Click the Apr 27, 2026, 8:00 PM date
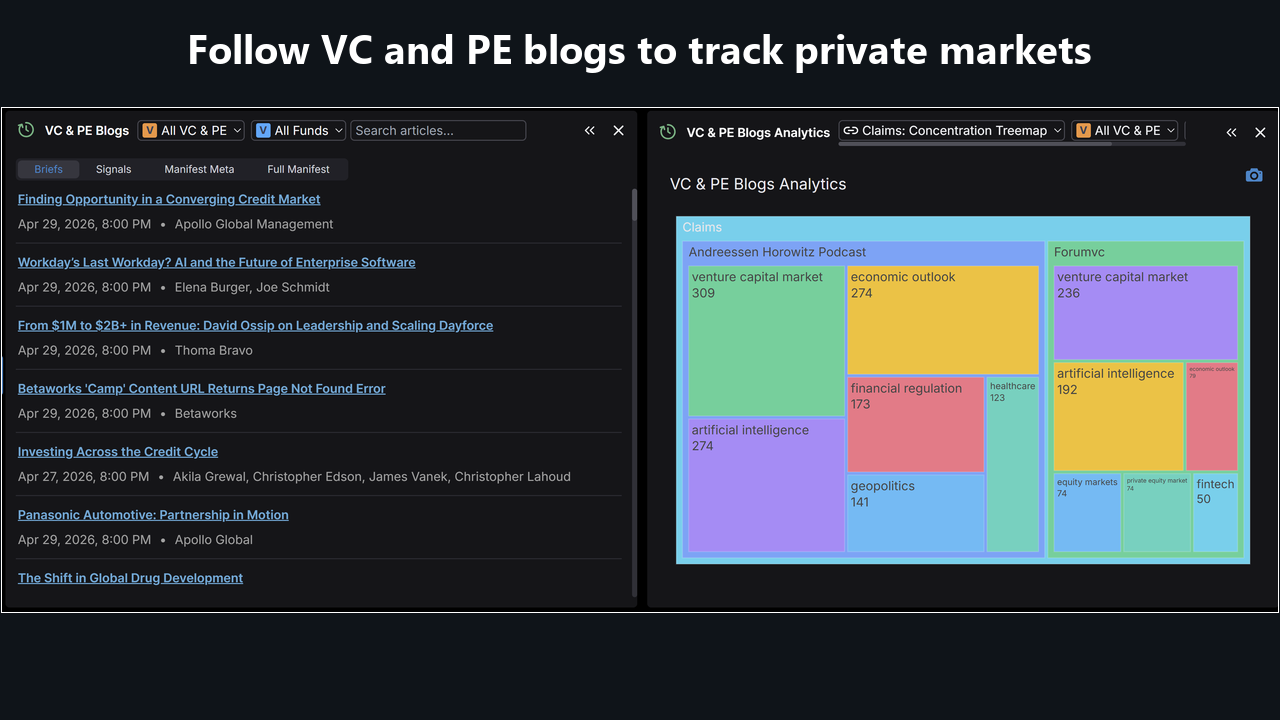The height and width of the screenshot is (720, 1280). point(83,476)
